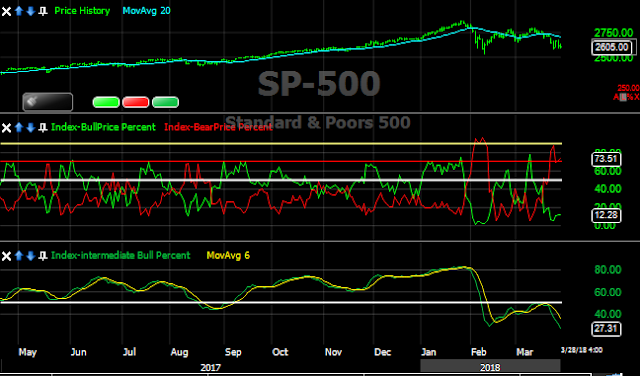Select the Index-intermediate Bull Percent label
The width and height of the screenshot is (640, 376).
click(121, 256)
